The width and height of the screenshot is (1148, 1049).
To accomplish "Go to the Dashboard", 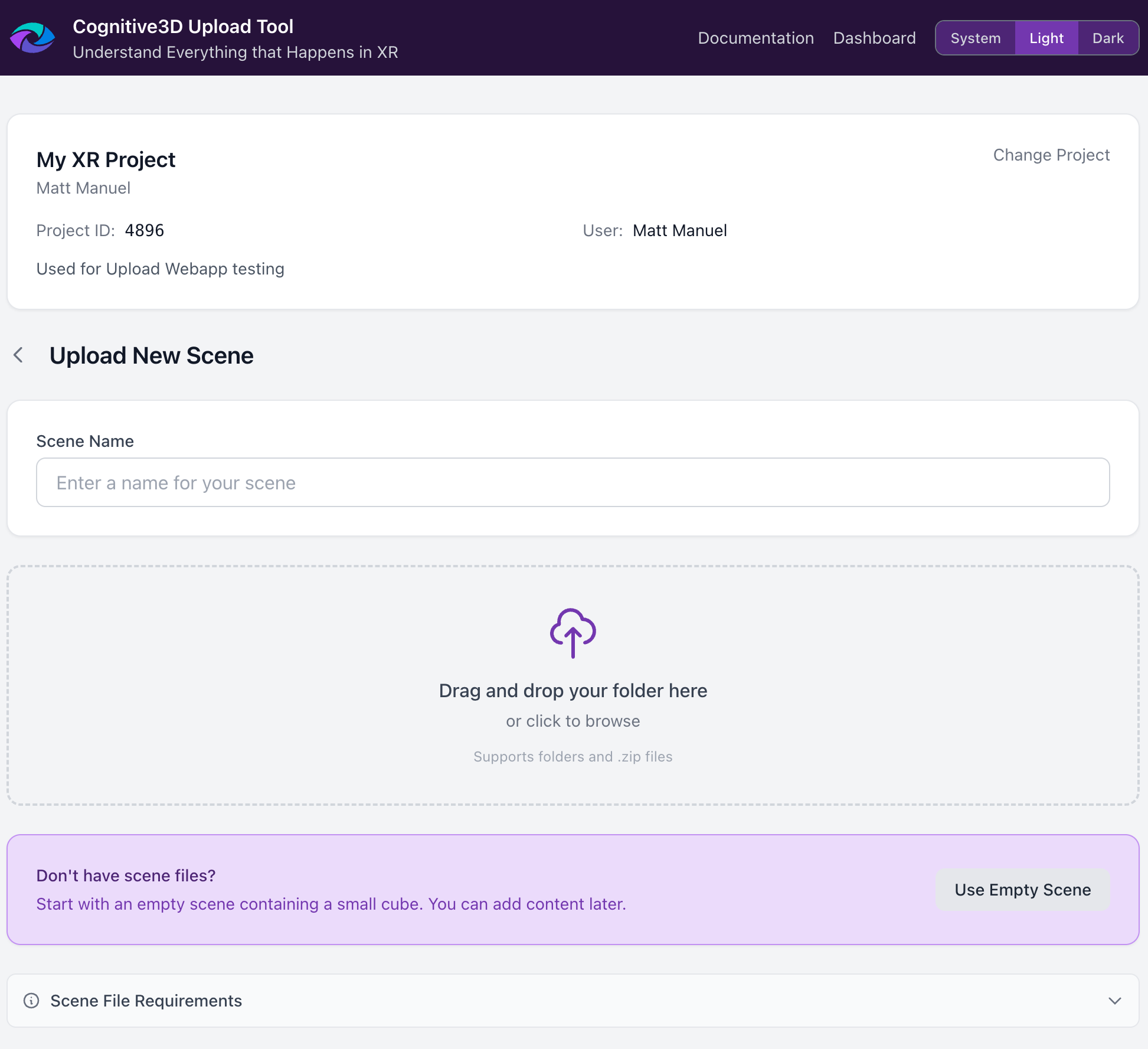I will [874, 38].
